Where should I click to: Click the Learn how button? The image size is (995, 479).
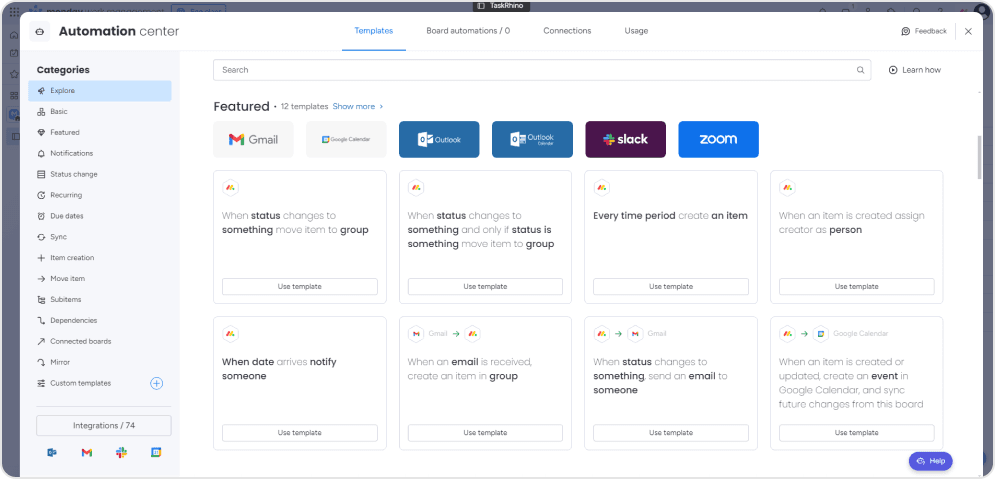point(914,70)
